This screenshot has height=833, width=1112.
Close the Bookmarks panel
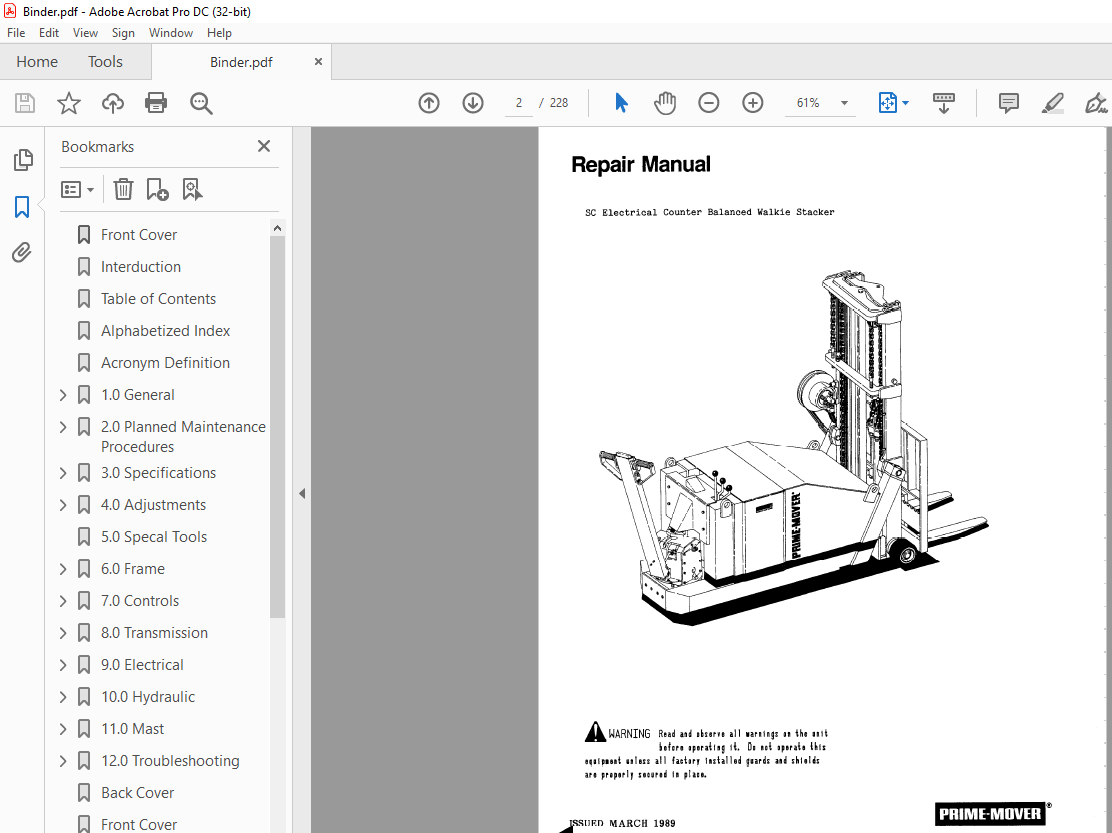264,146
